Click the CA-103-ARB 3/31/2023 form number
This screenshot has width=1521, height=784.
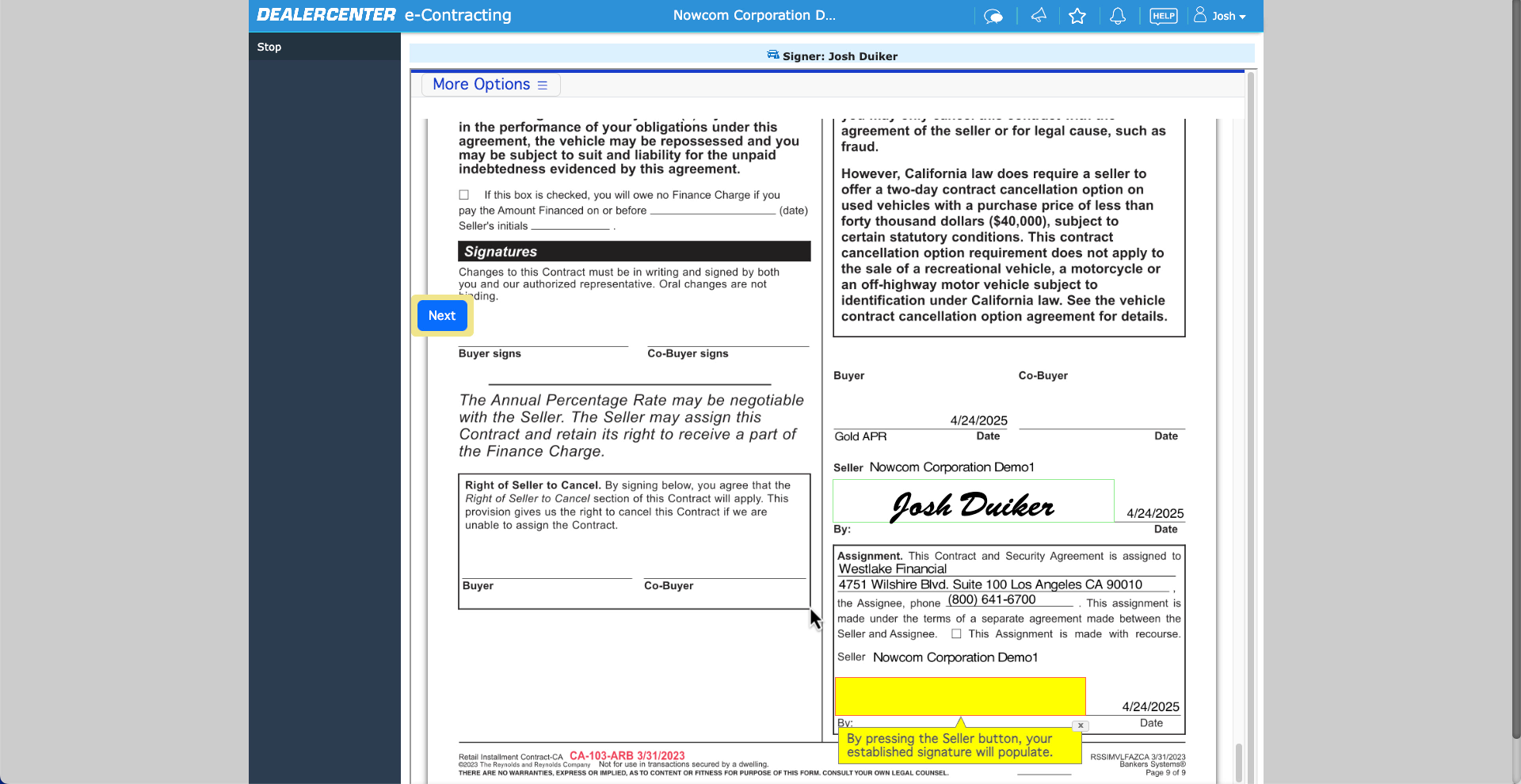[x=627, y=755]
